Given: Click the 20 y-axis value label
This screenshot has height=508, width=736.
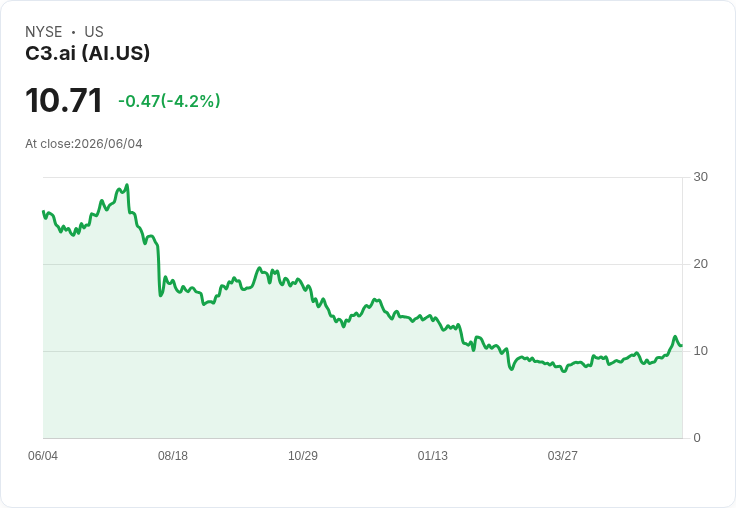Looking at the screenshot, I should 700,264.
